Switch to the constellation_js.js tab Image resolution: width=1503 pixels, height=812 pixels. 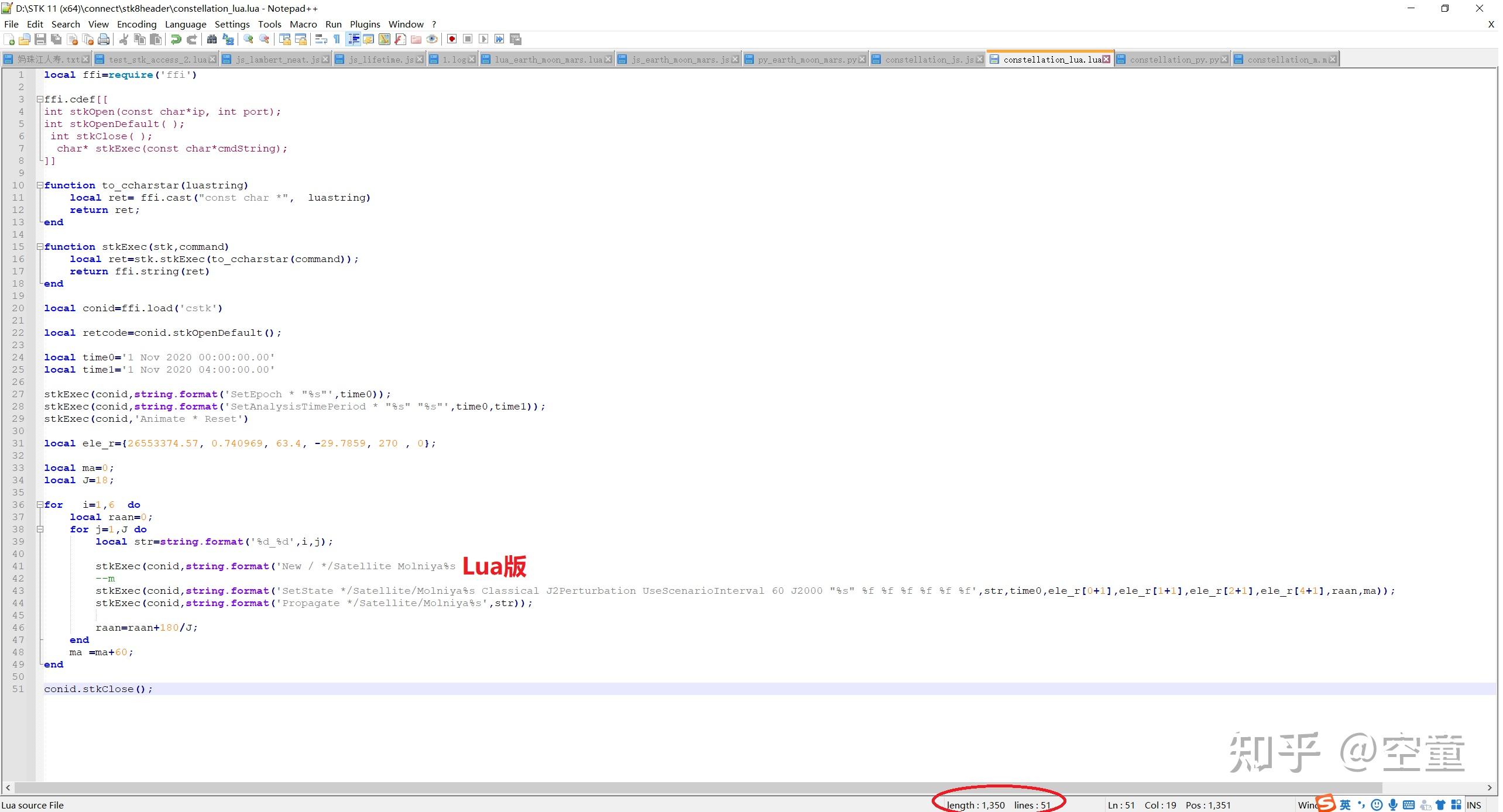925,59
